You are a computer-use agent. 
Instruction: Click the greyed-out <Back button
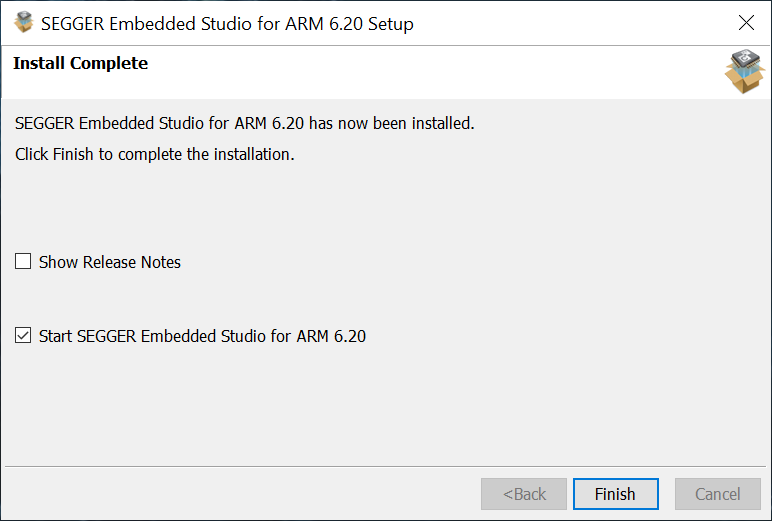524,494
